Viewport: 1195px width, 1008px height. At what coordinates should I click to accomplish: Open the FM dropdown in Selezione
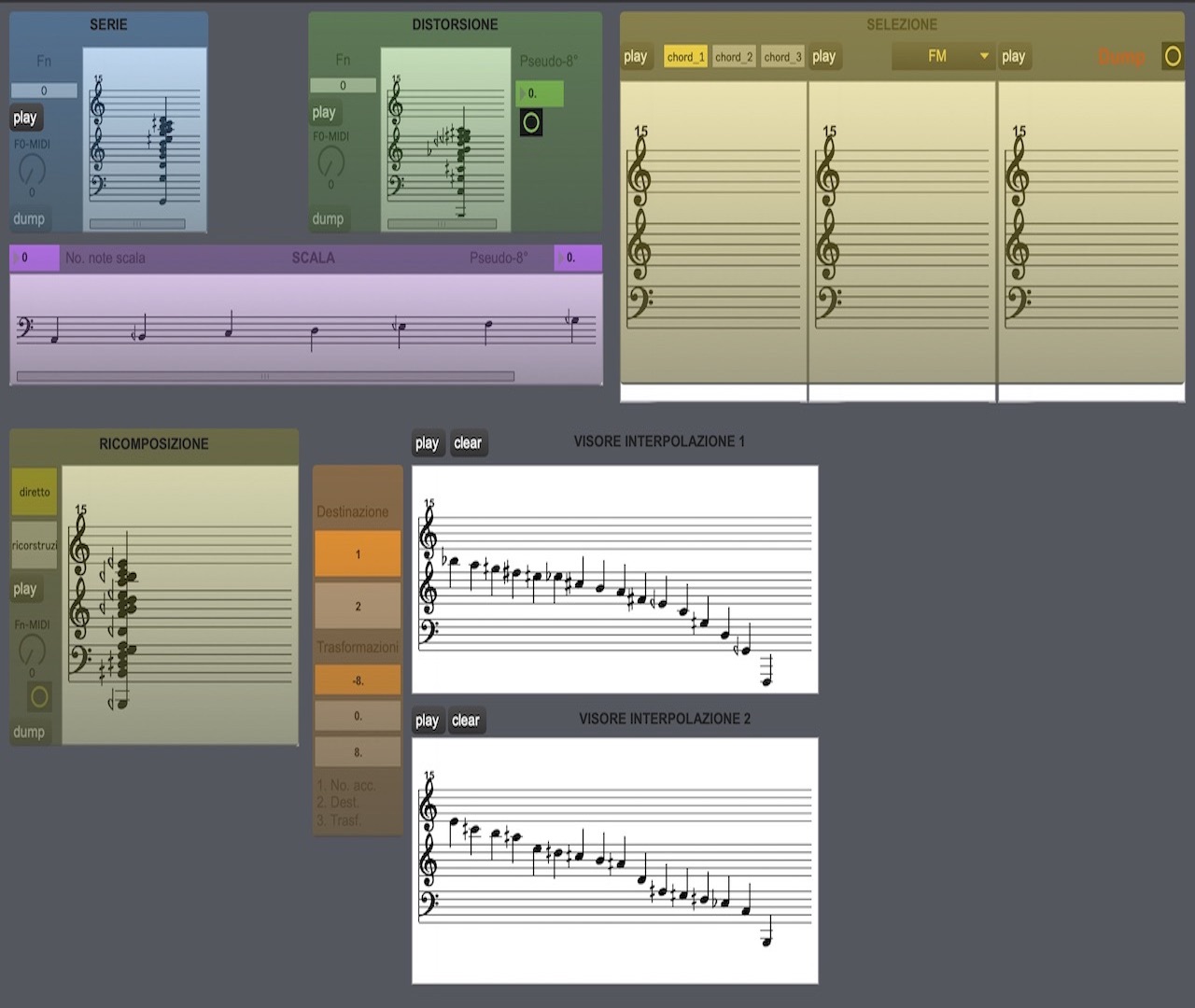(x=942, y=57)
